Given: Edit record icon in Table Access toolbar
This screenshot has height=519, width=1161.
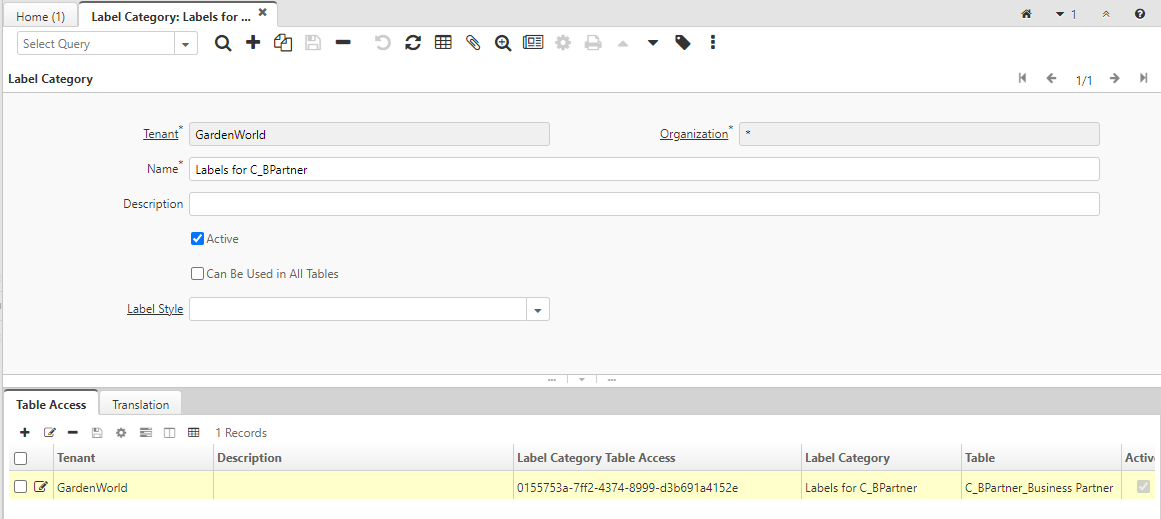Looking at the screenshot, I should [50, 432].
